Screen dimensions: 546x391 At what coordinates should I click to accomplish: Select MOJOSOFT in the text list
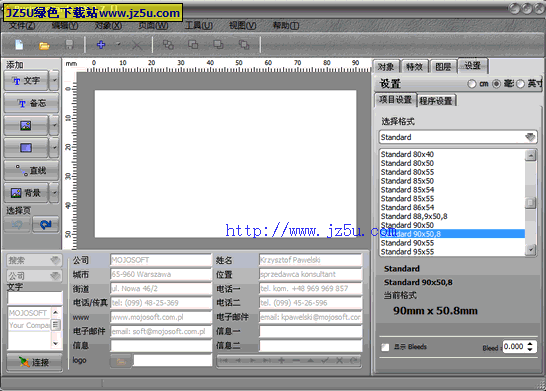coord(29,313)
